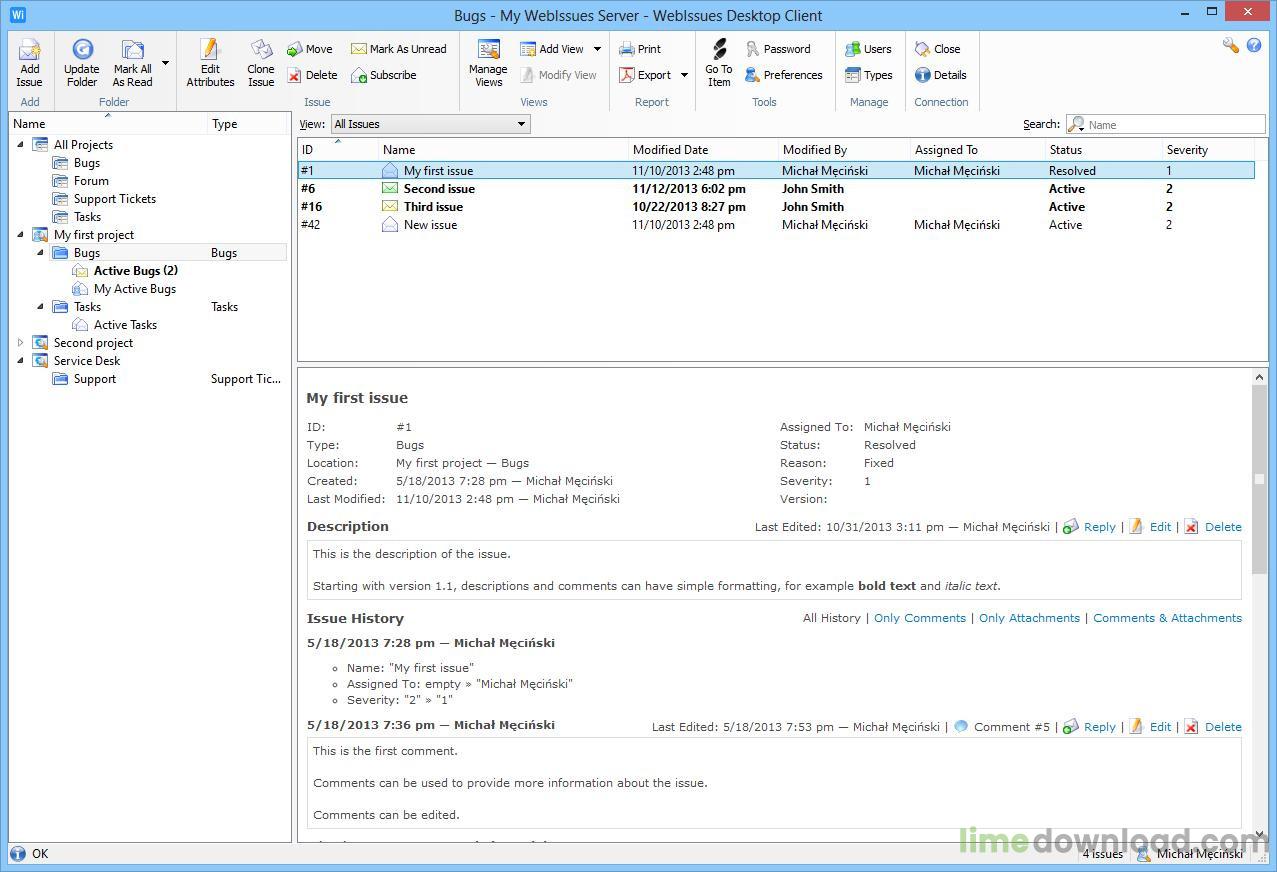Filter history to Only Comments

click(920, 618)
